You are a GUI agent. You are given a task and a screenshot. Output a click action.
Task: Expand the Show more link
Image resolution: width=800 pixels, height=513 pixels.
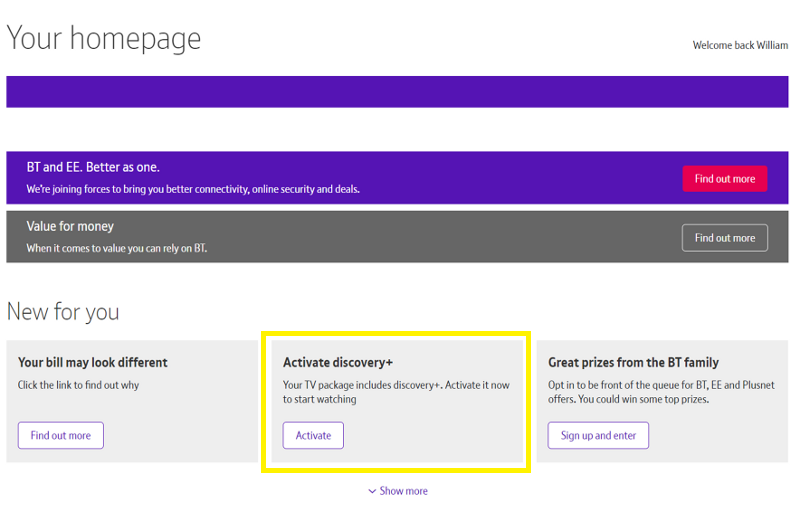398,491
